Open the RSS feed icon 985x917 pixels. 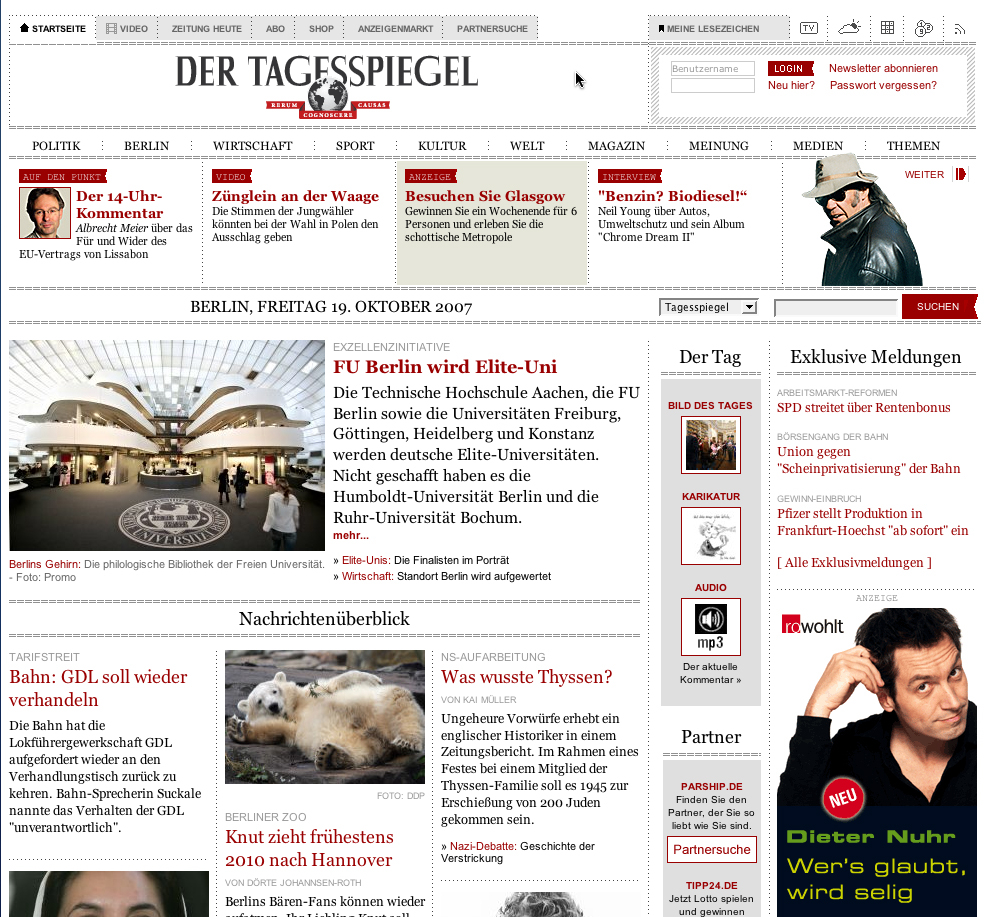tap(961, 28)
